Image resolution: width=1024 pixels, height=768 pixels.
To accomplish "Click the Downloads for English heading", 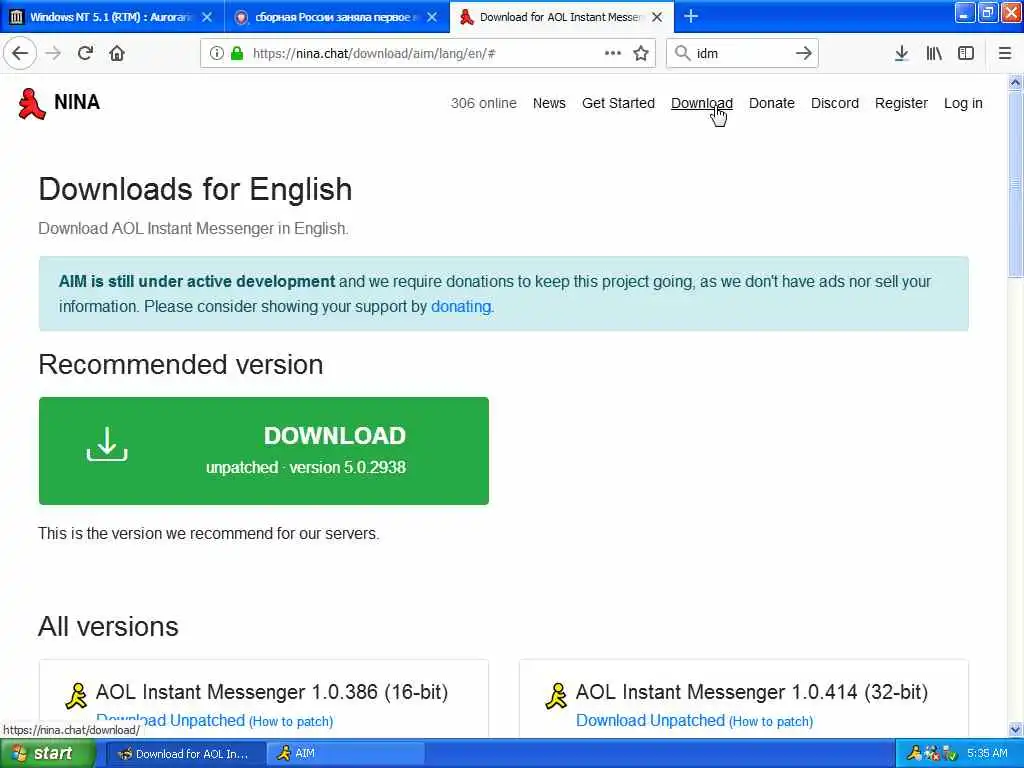I will coord(195,189).
